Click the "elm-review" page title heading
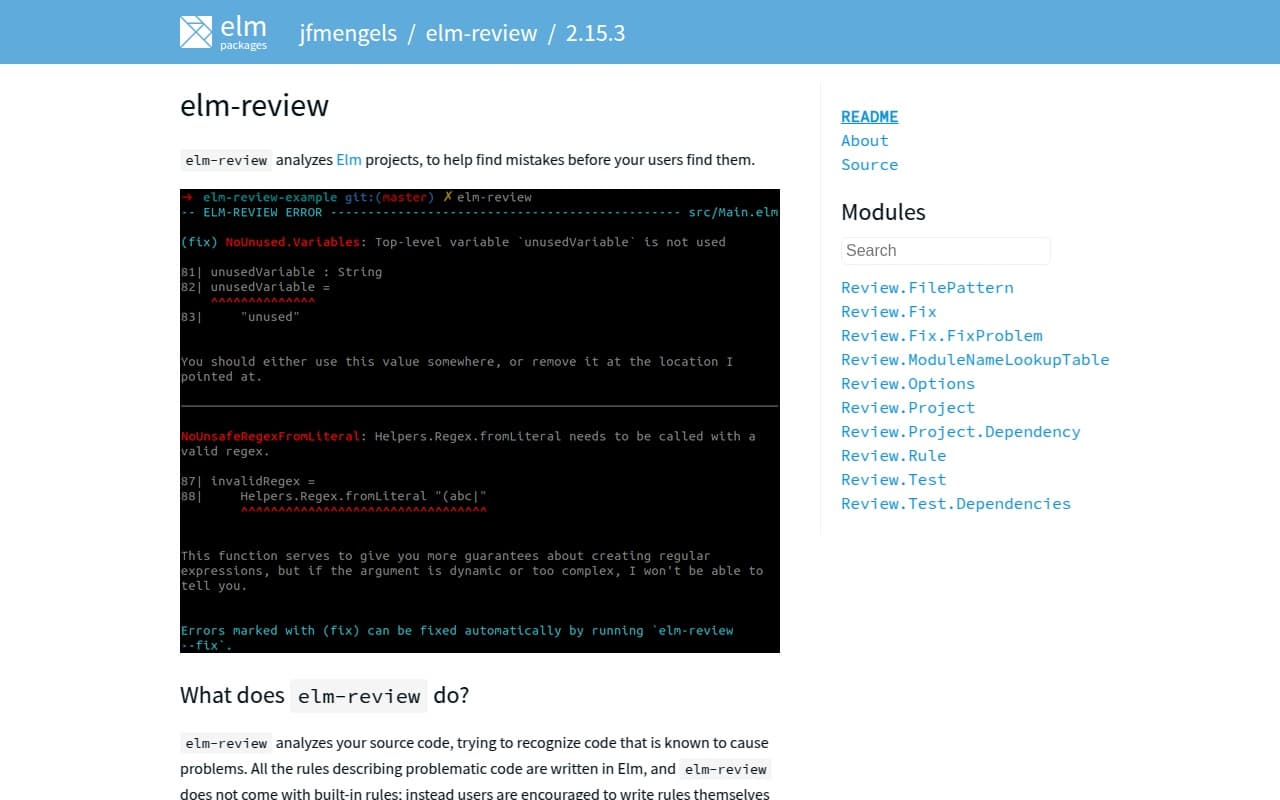The height and width of the screenshot is (800, 1280). click(x=254, y=105)
